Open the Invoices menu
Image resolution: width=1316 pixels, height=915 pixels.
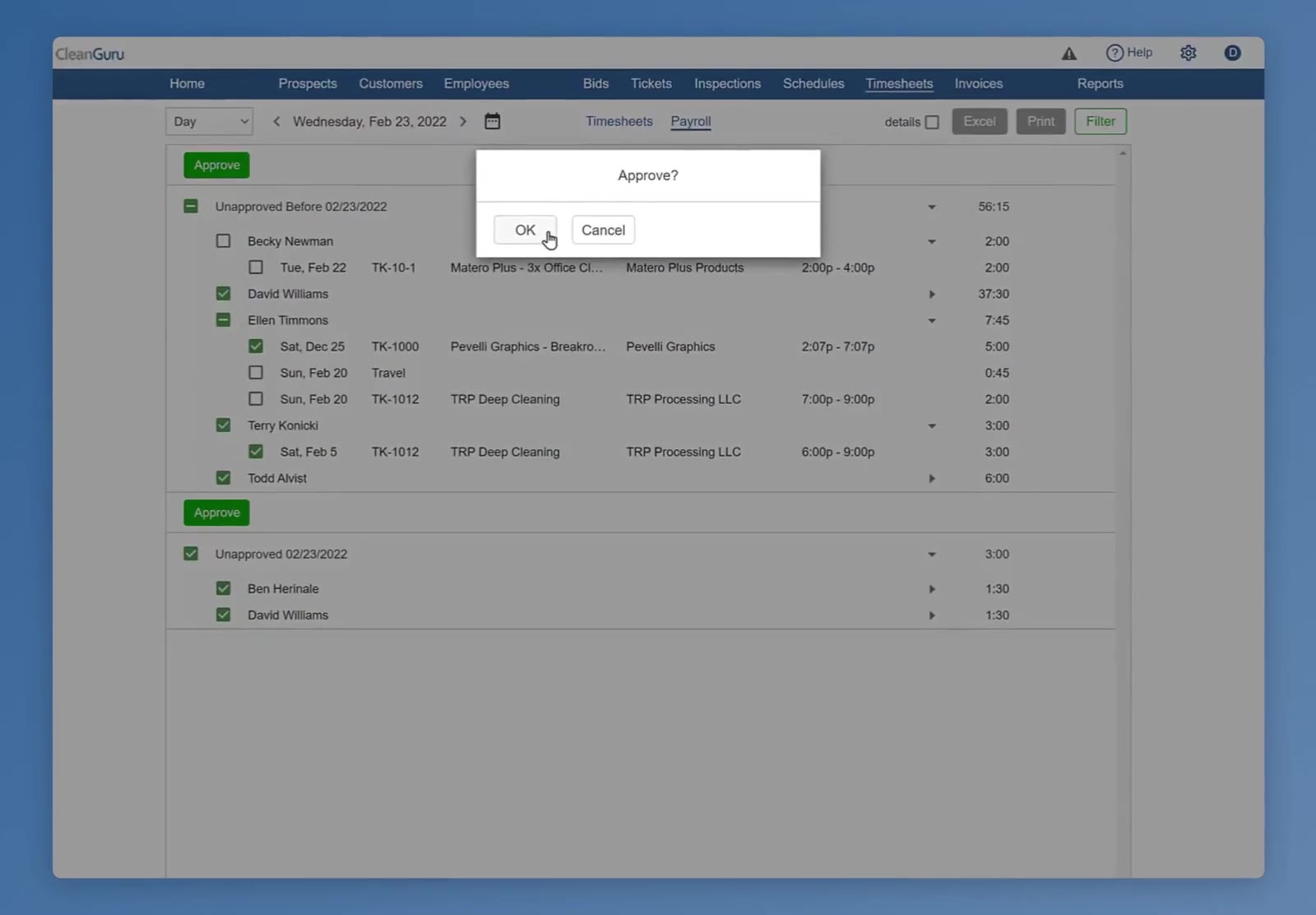point(979,83)
